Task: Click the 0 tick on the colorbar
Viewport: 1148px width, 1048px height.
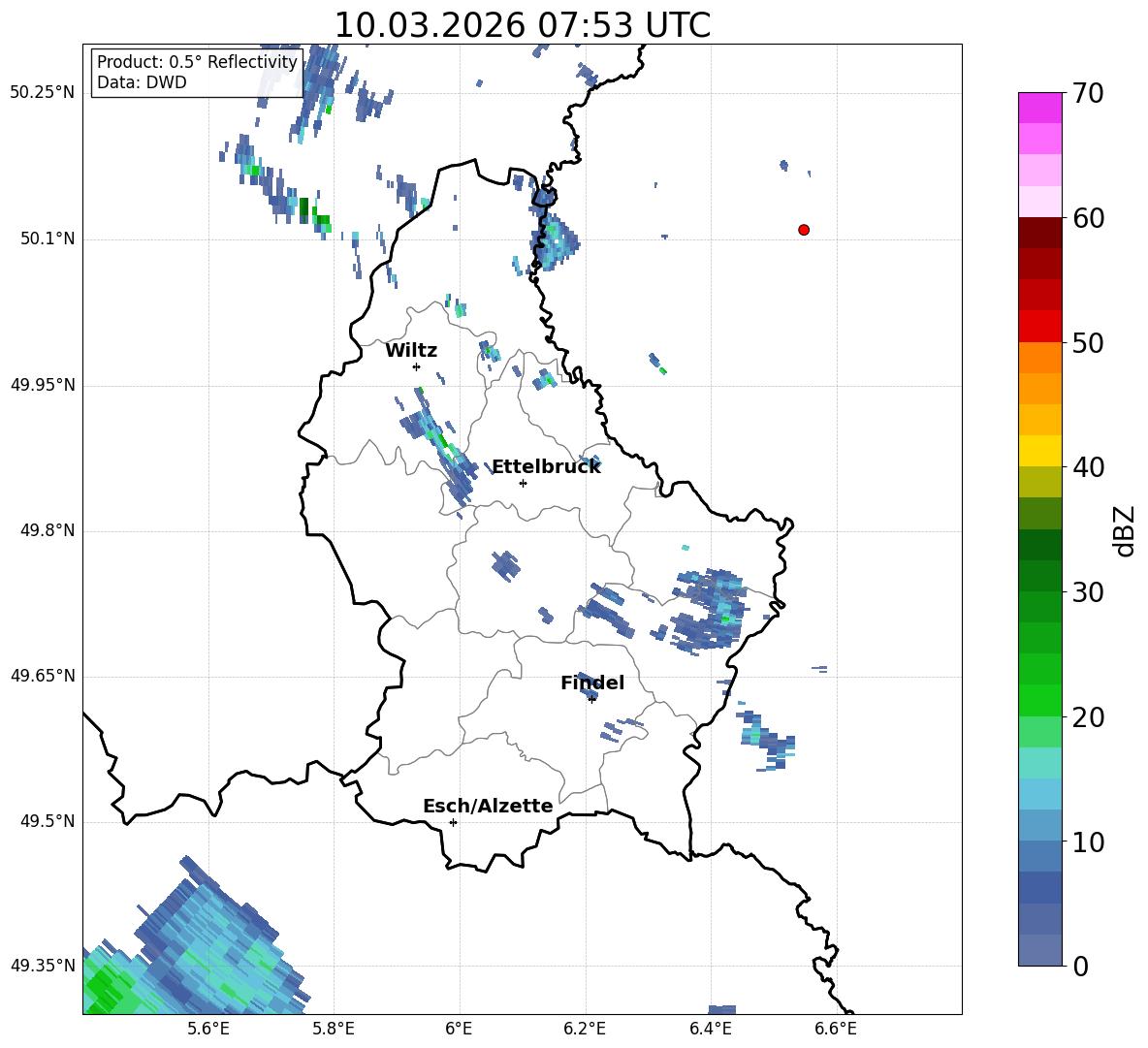Action: 1080,966
